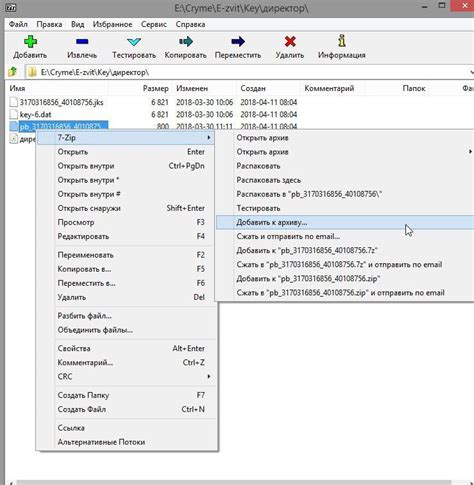The image size is (474, 485).
Task: Click the Информация toolbar icon
Action: click(x=342, y=41)
